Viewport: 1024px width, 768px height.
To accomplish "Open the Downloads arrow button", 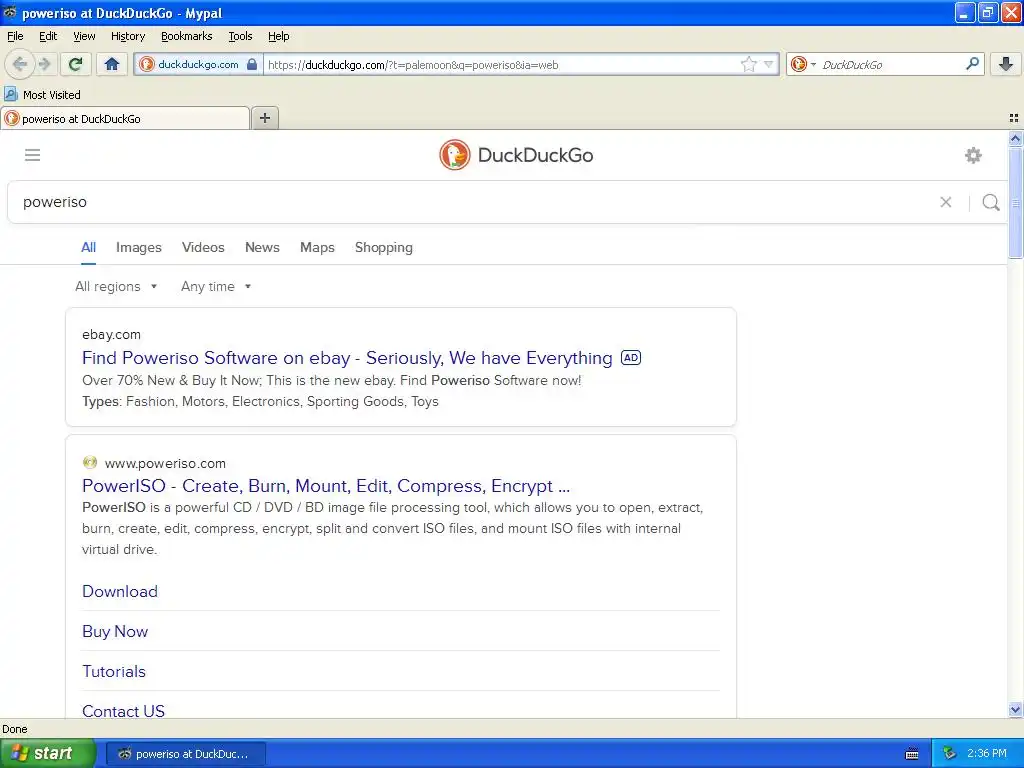I will pyautogui.click(x=1006, y=64).
